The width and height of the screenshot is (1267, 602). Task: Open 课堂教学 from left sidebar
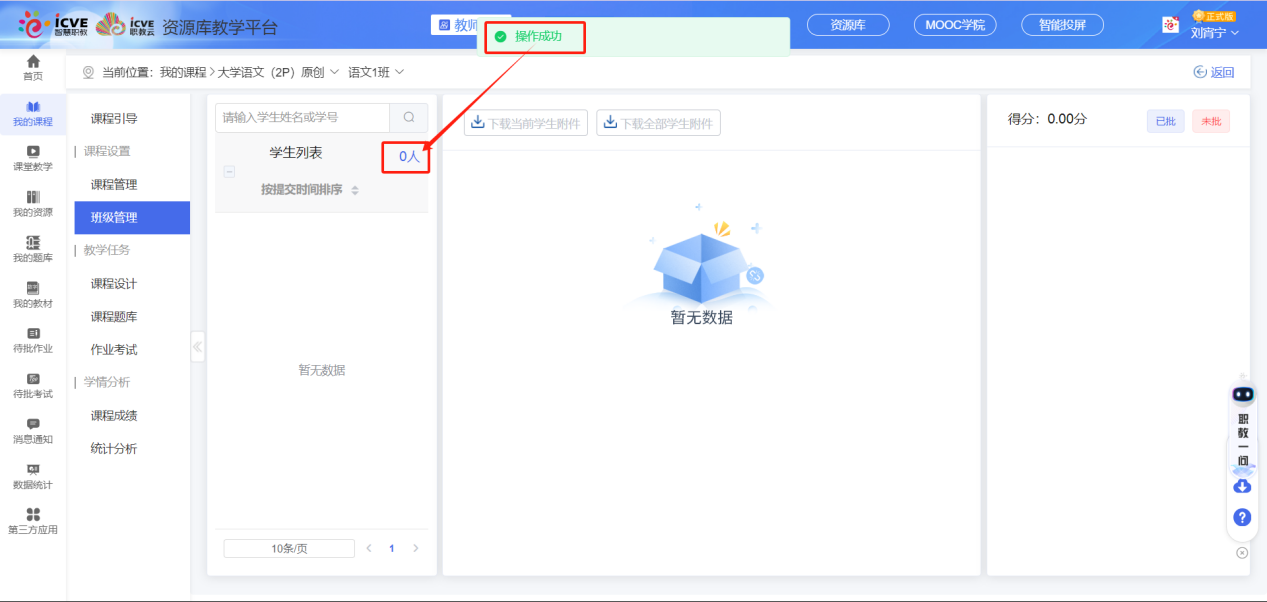pyautogui.click(x=33, y=157)
